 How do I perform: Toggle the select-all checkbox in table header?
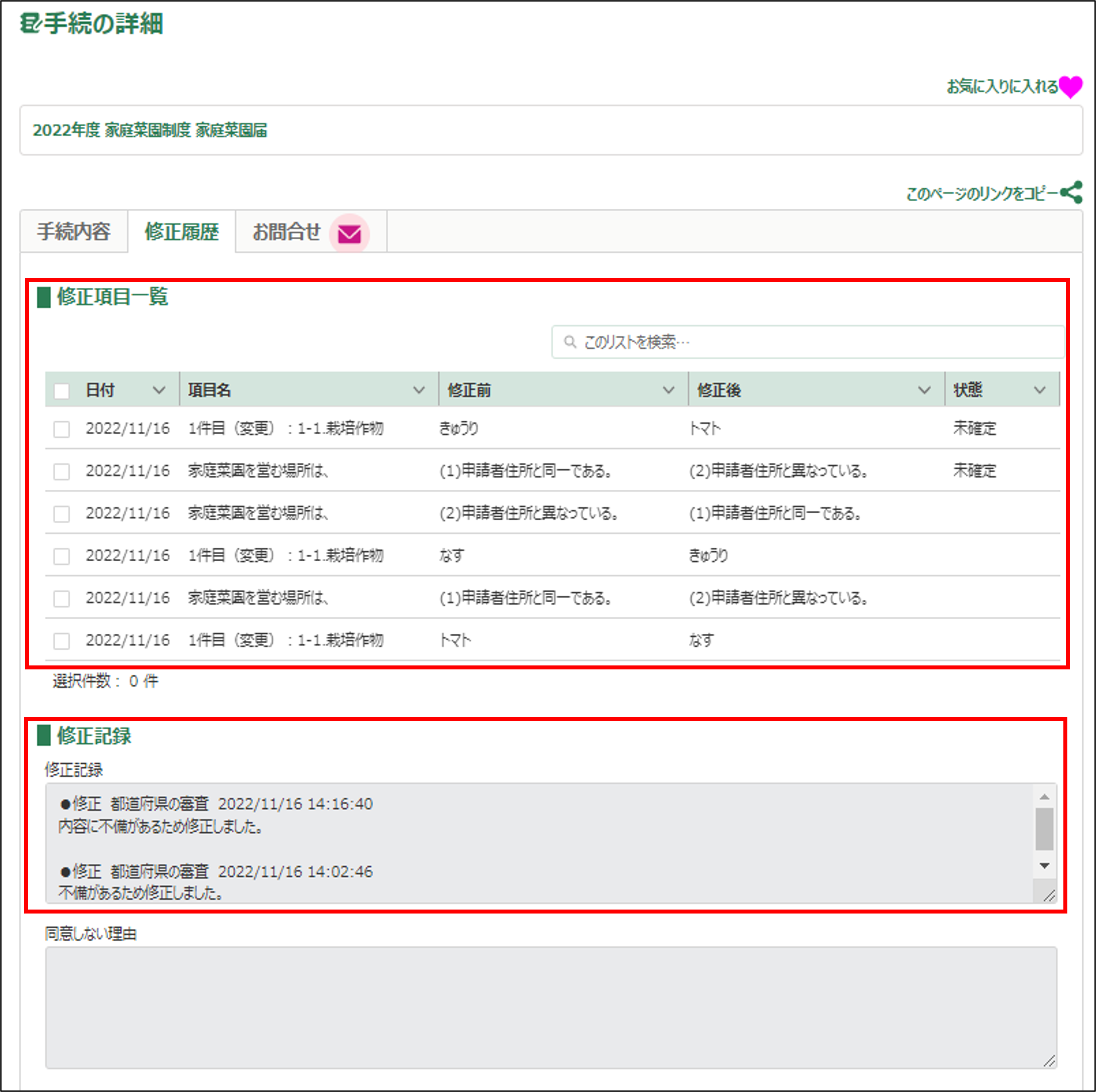coord(61,390)
